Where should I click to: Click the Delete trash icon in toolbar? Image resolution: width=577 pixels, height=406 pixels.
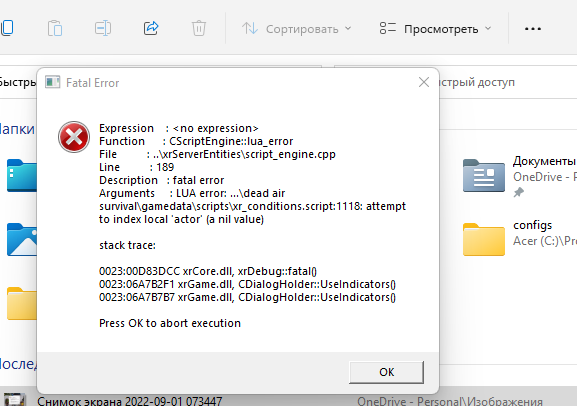click(199, 28)
